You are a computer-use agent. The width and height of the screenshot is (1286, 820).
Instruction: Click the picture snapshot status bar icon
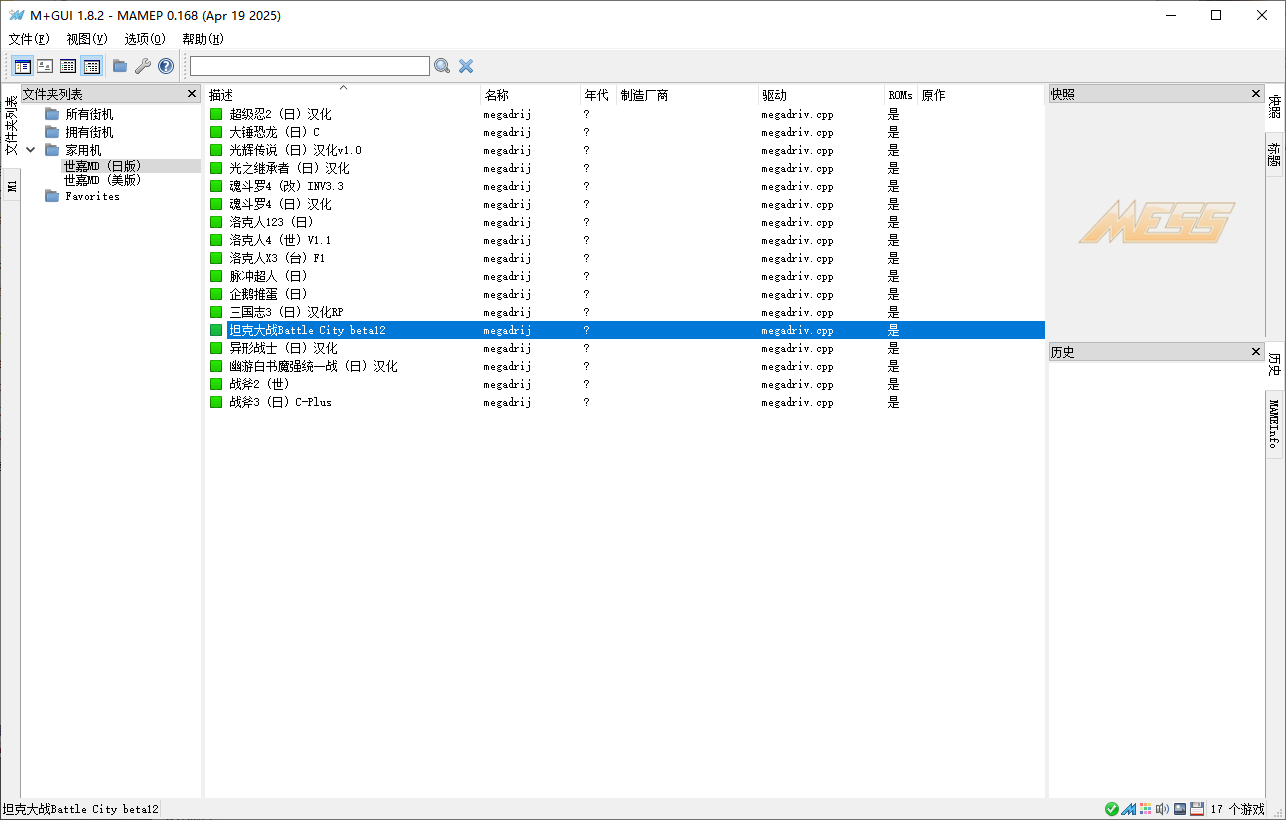pyautogui.click(x=1180, y=809)
